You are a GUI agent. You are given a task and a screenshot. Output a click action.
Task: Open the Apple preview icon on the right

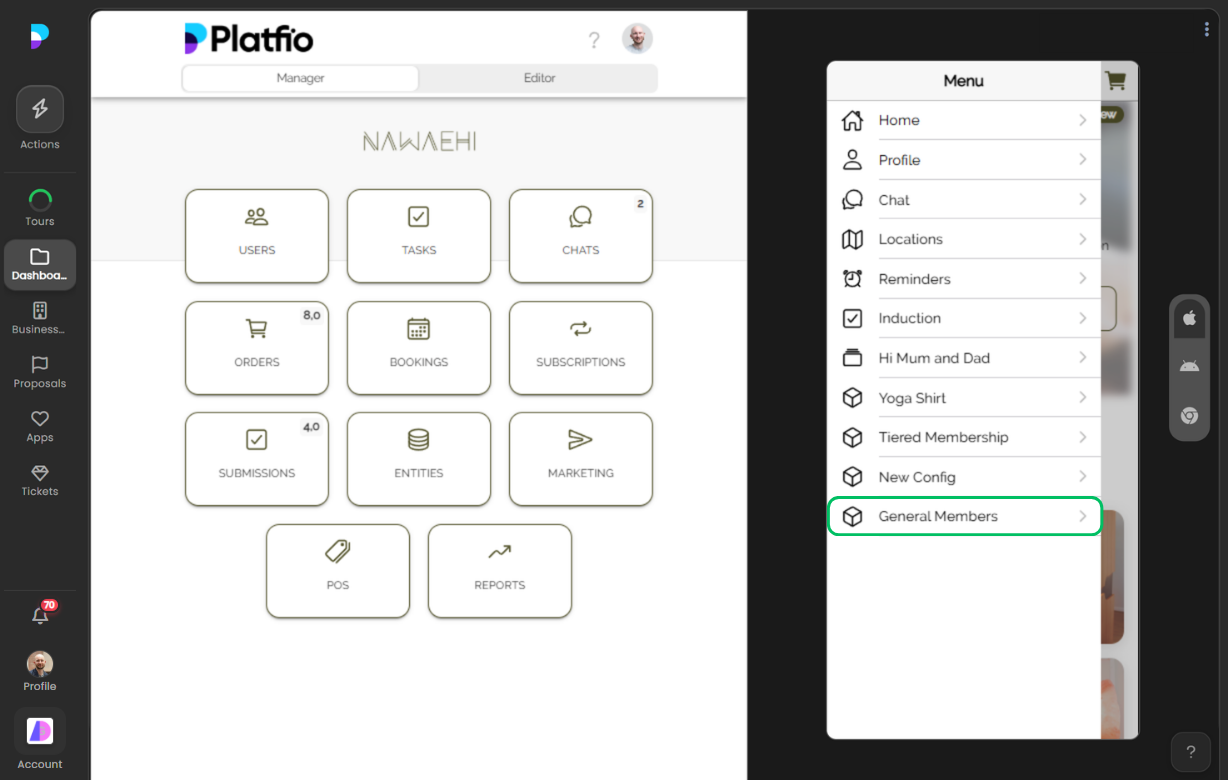point(1189,318)
